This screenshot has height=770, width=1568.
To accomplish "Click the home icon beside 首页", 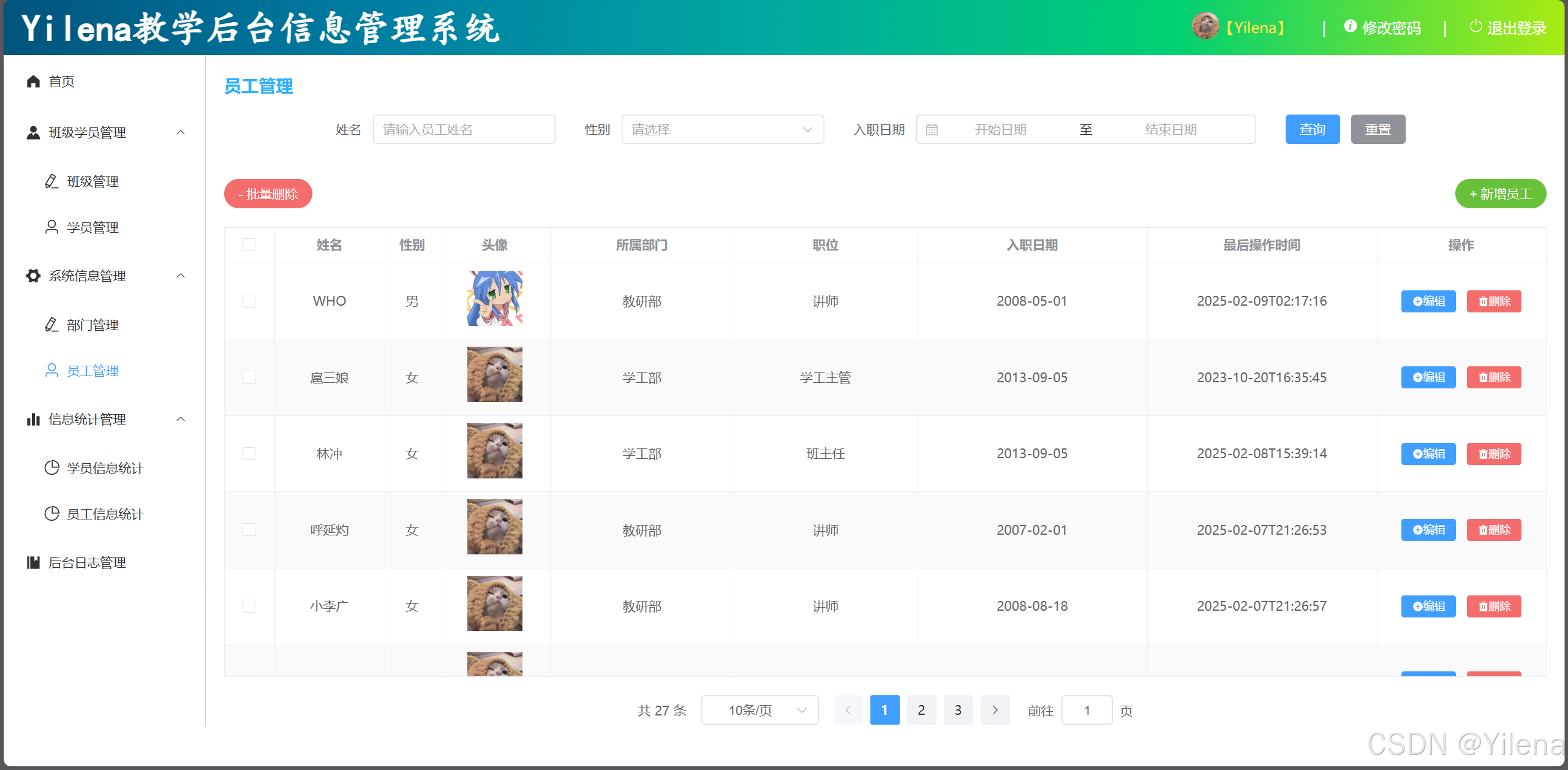I will point(33,81).
